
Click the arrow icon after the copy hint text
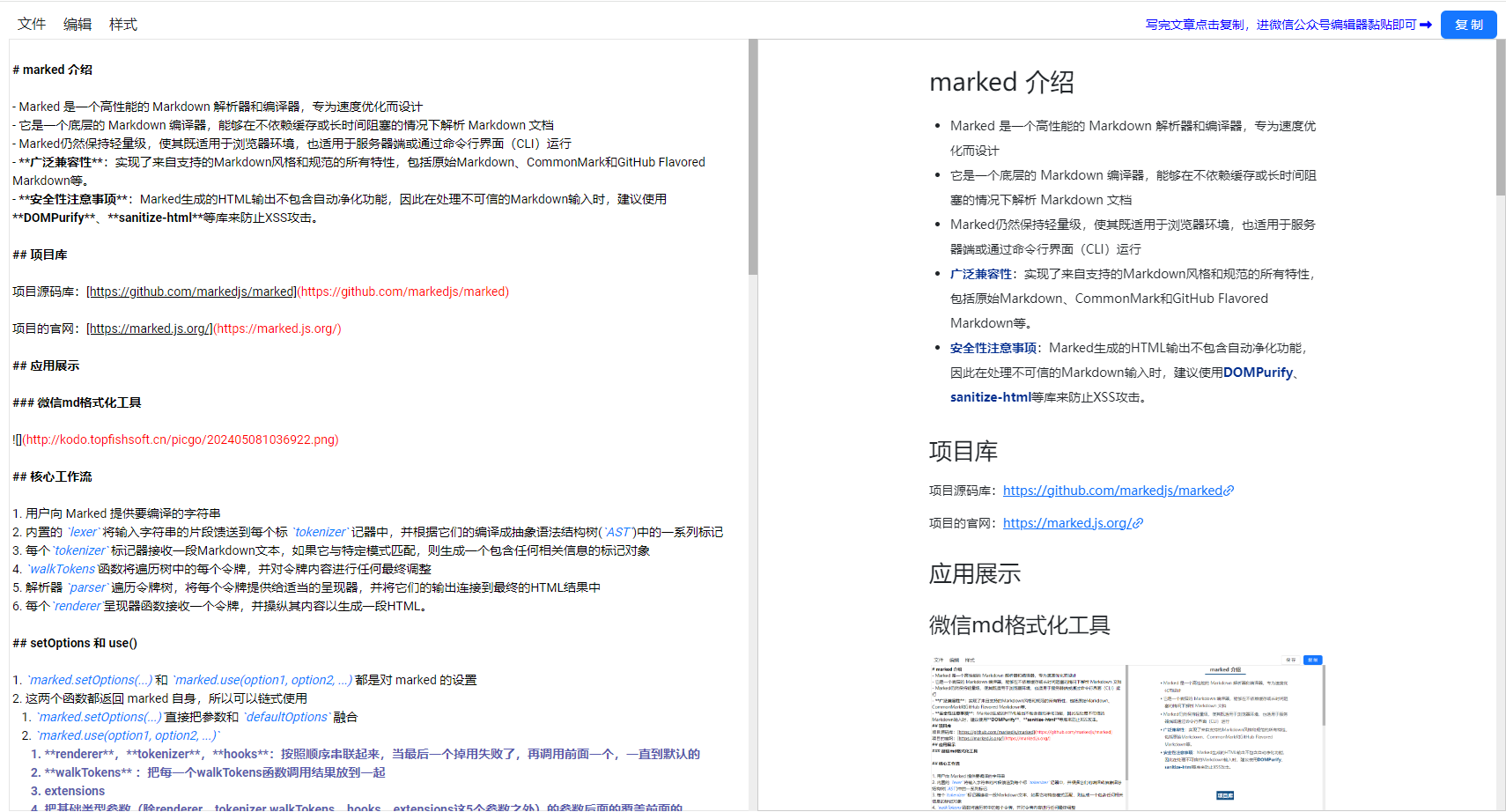1427,25
